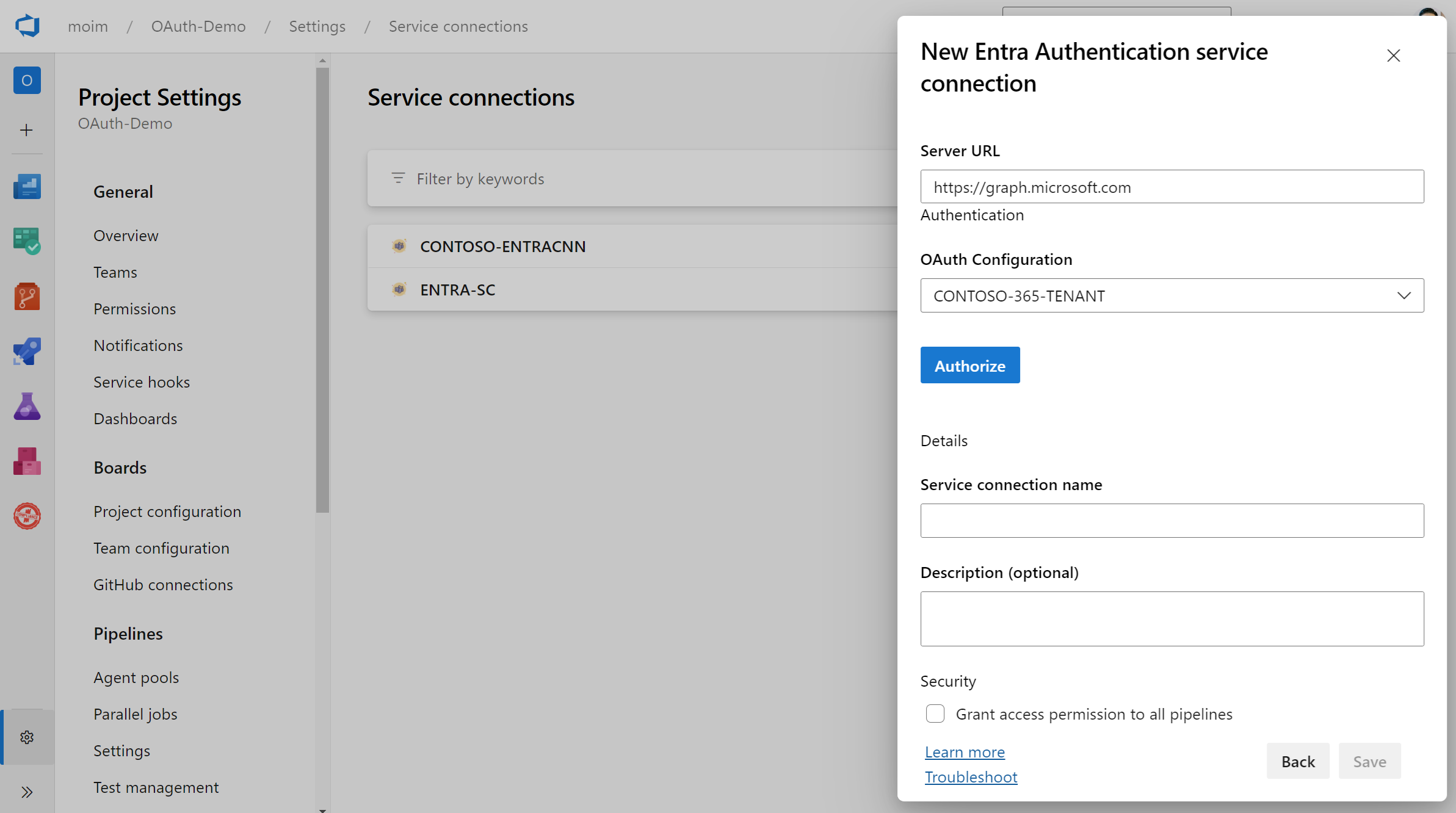Open the OAuth Configuration dropdown
This screenshot has width=1456, height=813.
(x=1172, y=295)
